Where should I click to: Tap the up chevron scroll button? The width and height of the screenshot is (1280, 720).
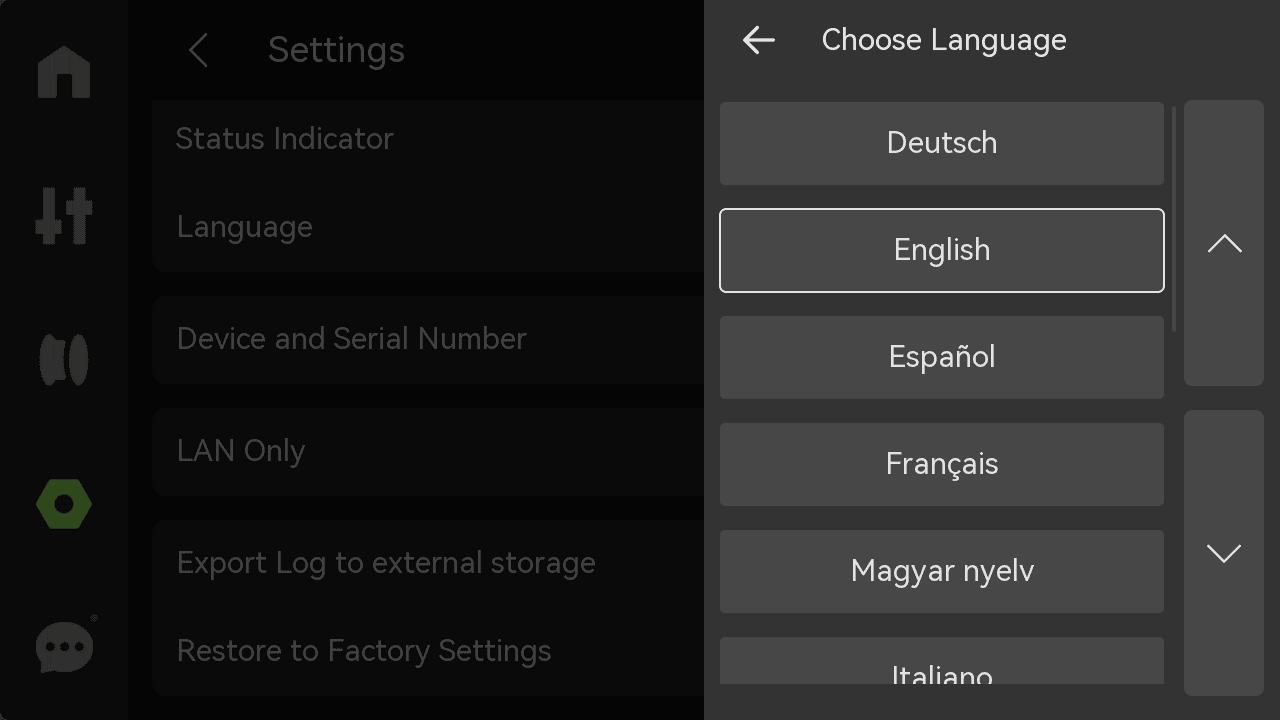pyautogui.click(x=1224, y=243)
